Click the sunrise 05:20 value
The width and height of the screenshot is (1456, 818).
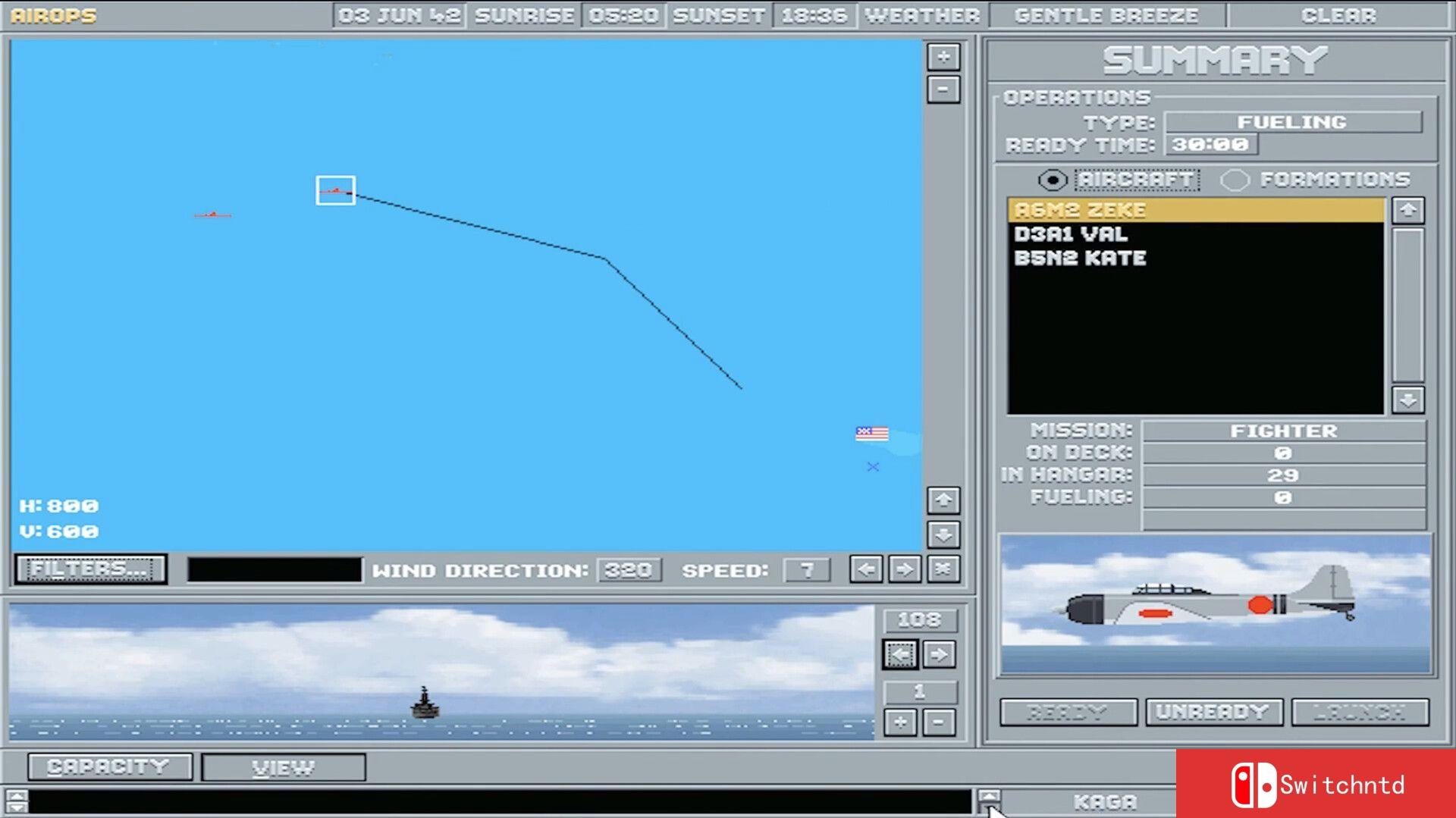point(623,15)
